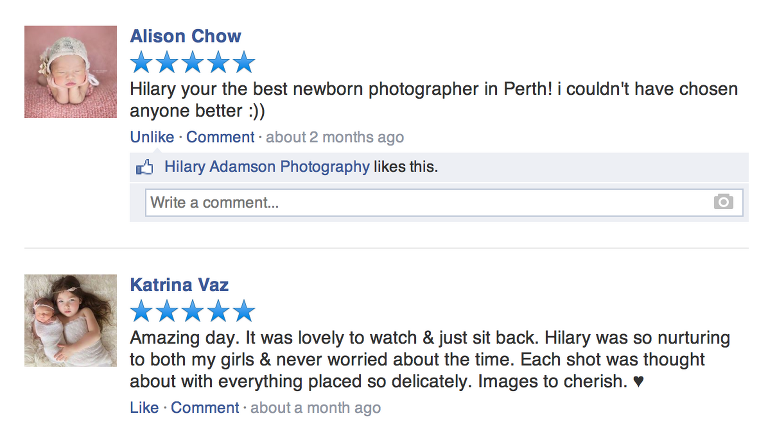The width and height of the screenshot is (768, 445).
Task: Click the camera icon to attach photo
Action: tap(723, 202)
